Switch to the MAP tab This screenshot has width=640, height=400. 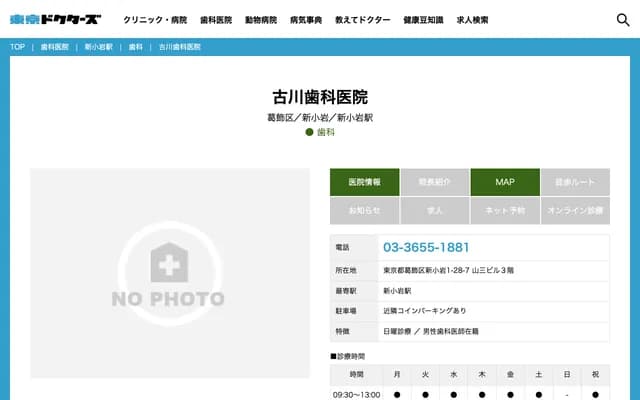[x=504, y=182]
